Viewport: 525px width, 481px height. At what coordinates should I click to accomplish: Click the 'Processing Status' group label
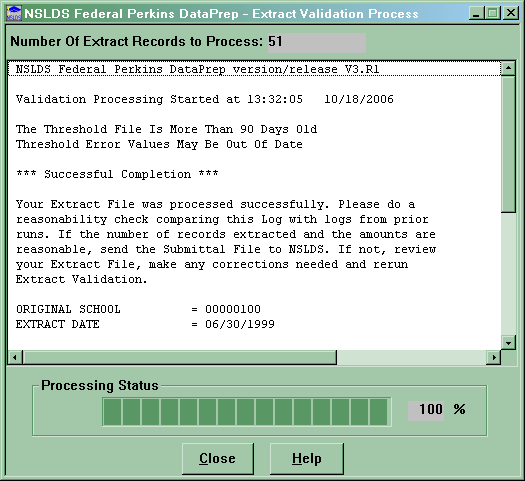[100, 386]
